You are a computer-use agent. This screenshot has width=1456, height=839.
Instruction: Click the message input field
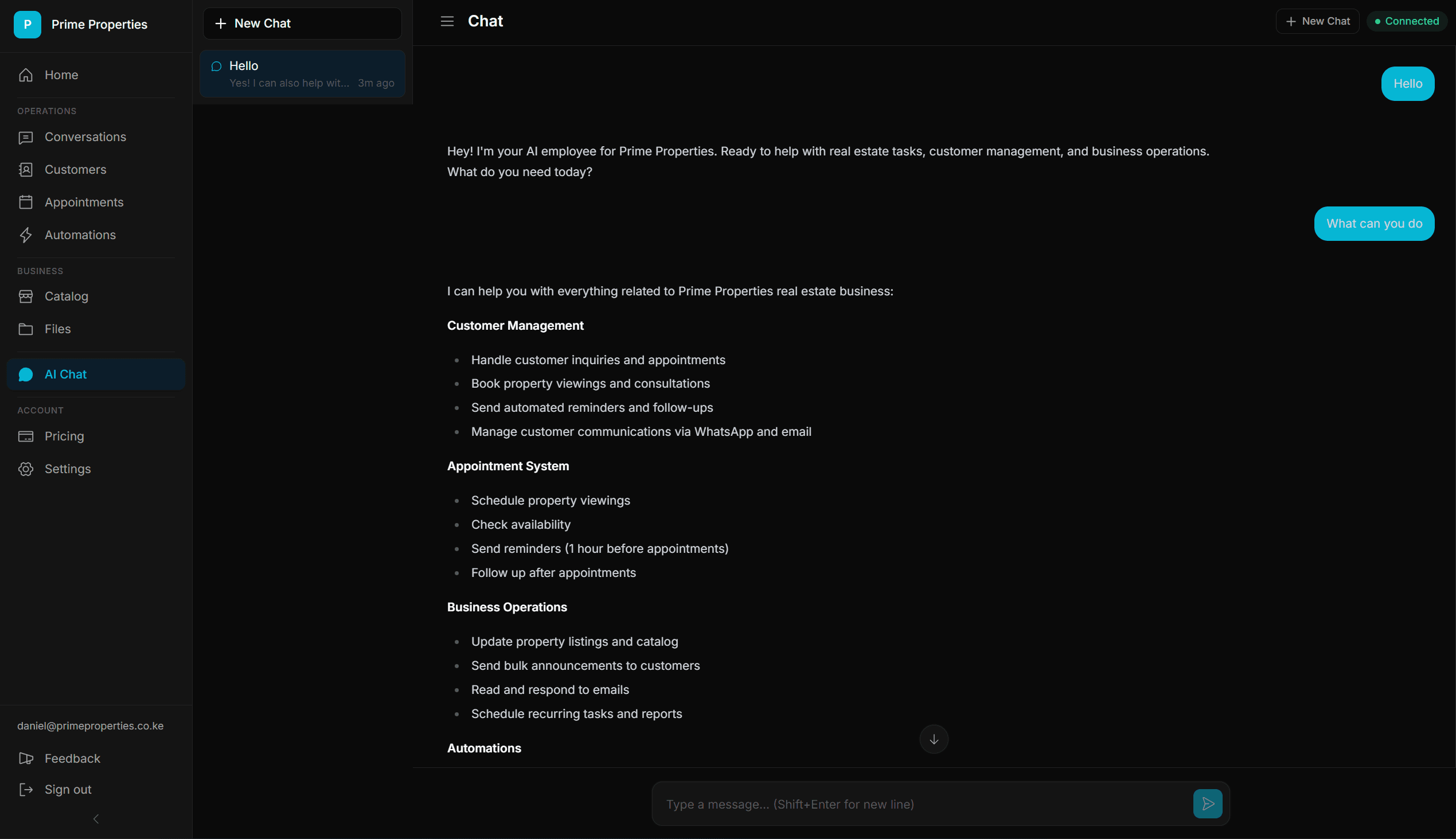point(922,803)
